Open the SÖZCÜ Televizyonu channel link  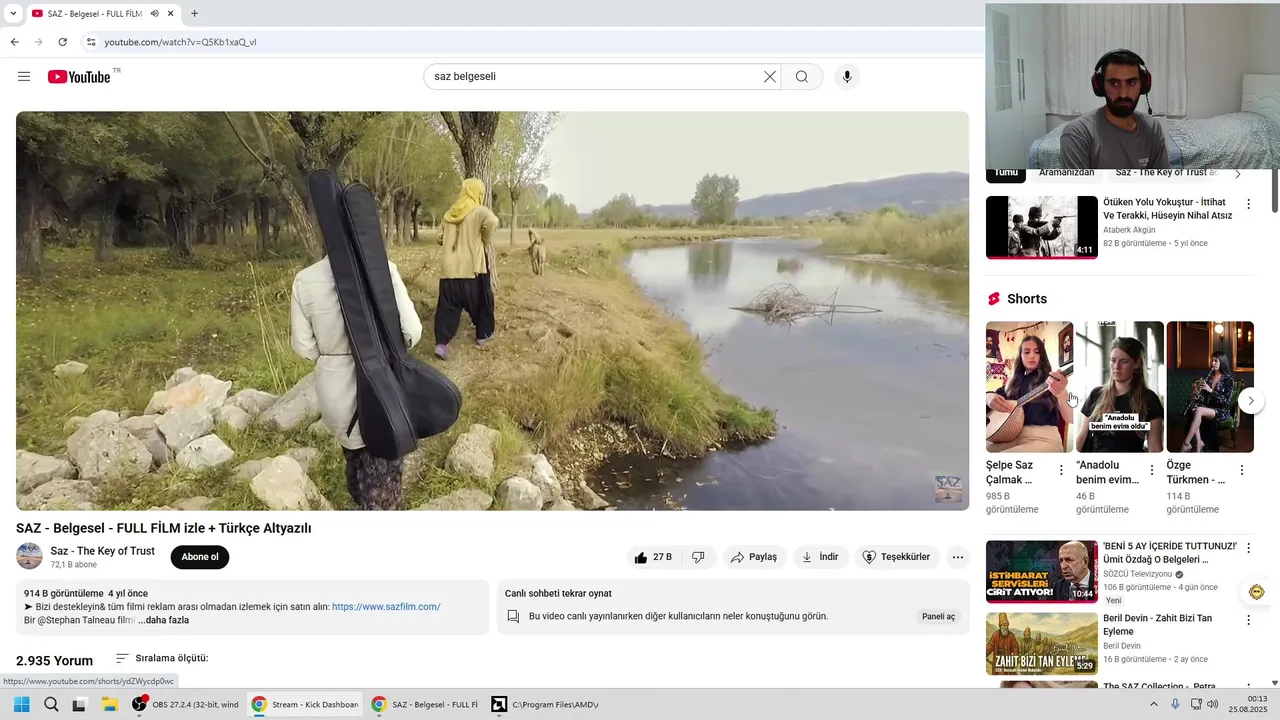point(1137,574)
